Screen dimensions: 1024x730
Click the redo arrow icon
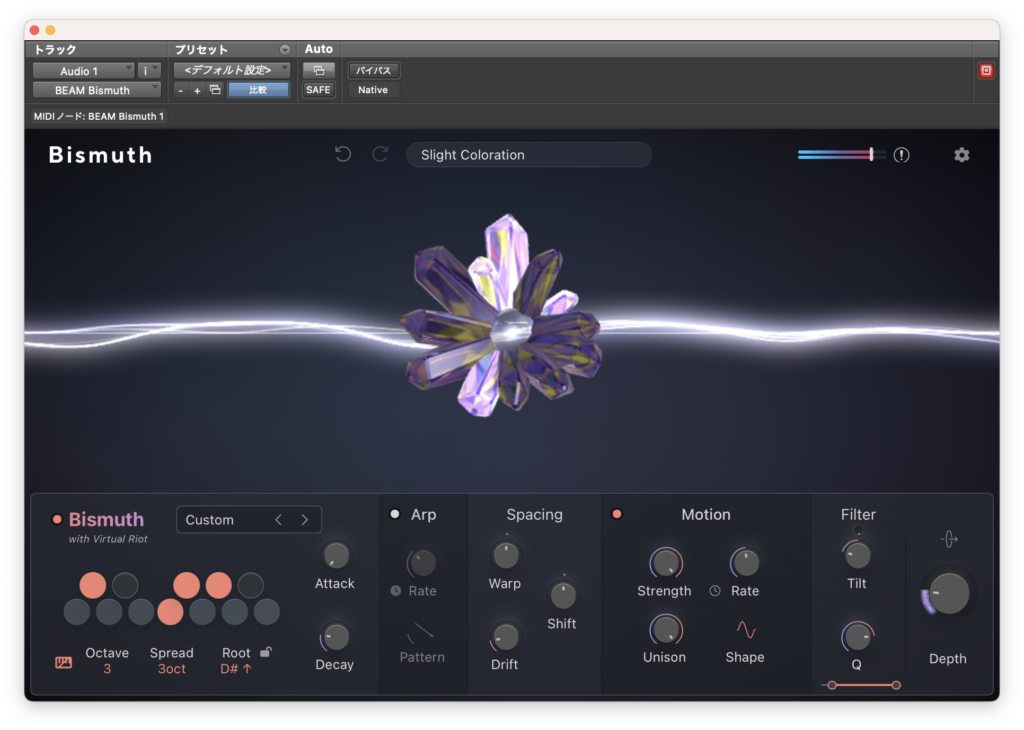[x=381, y=155]
